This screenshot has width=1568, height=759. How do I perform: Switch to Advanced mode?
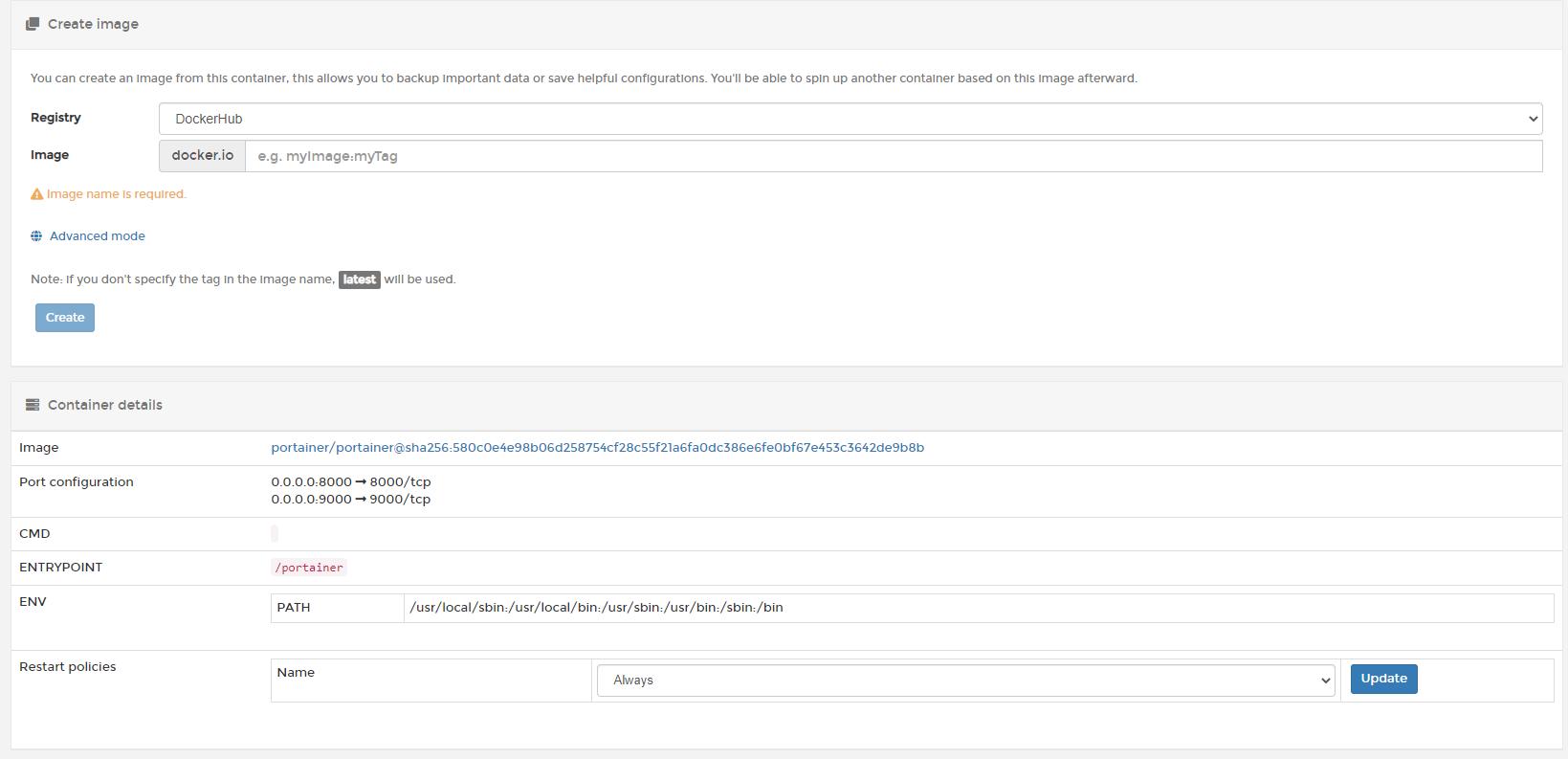[97, 236]
